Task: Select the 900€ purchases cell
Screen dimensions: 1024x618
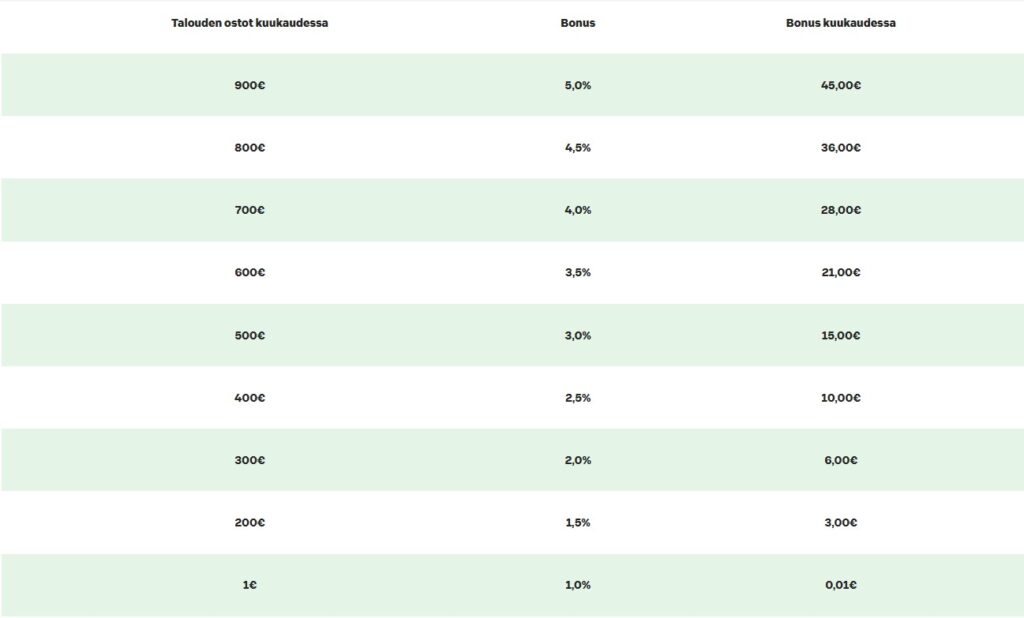Action: [249, 85]
